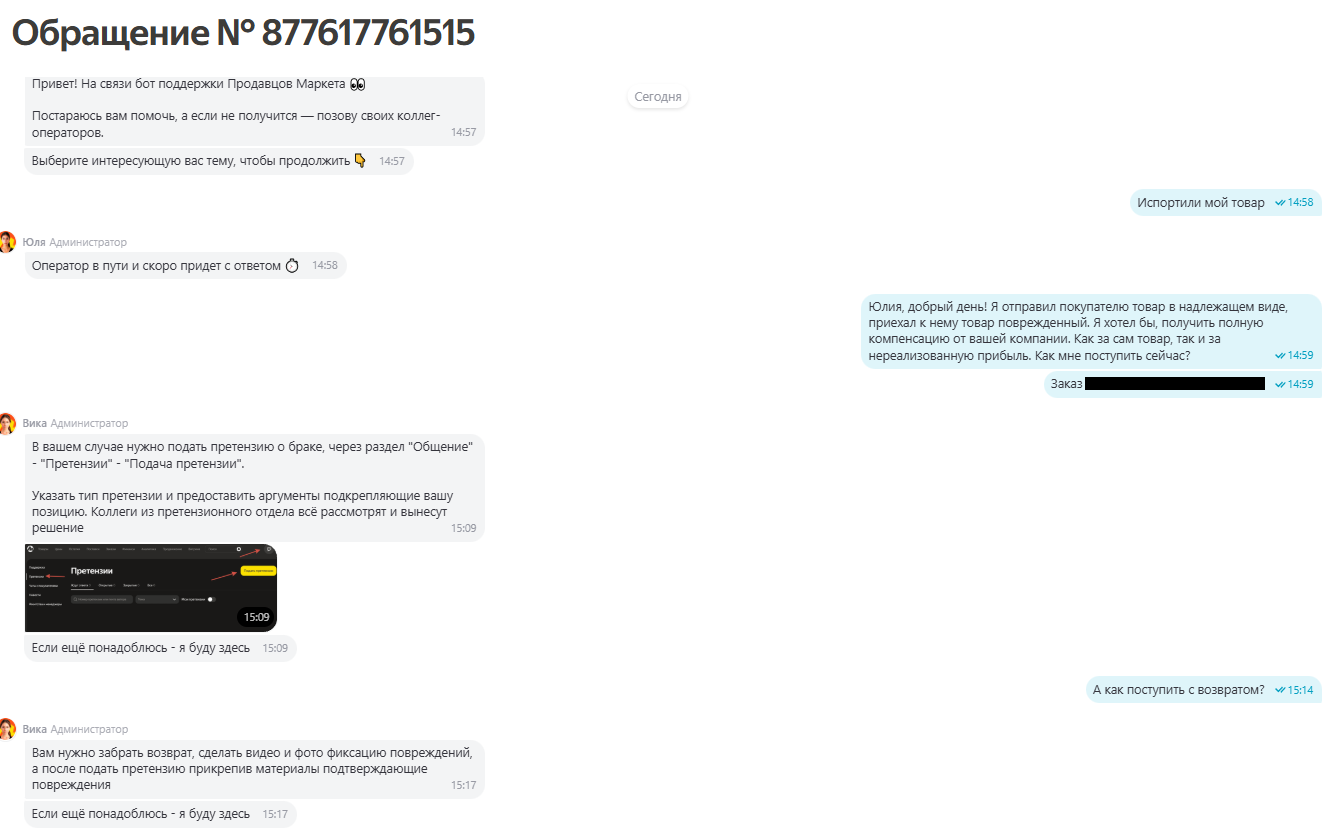Click the 'Юля Администратор' sender name
The image size is (1328, 834).
pos(75,242)
